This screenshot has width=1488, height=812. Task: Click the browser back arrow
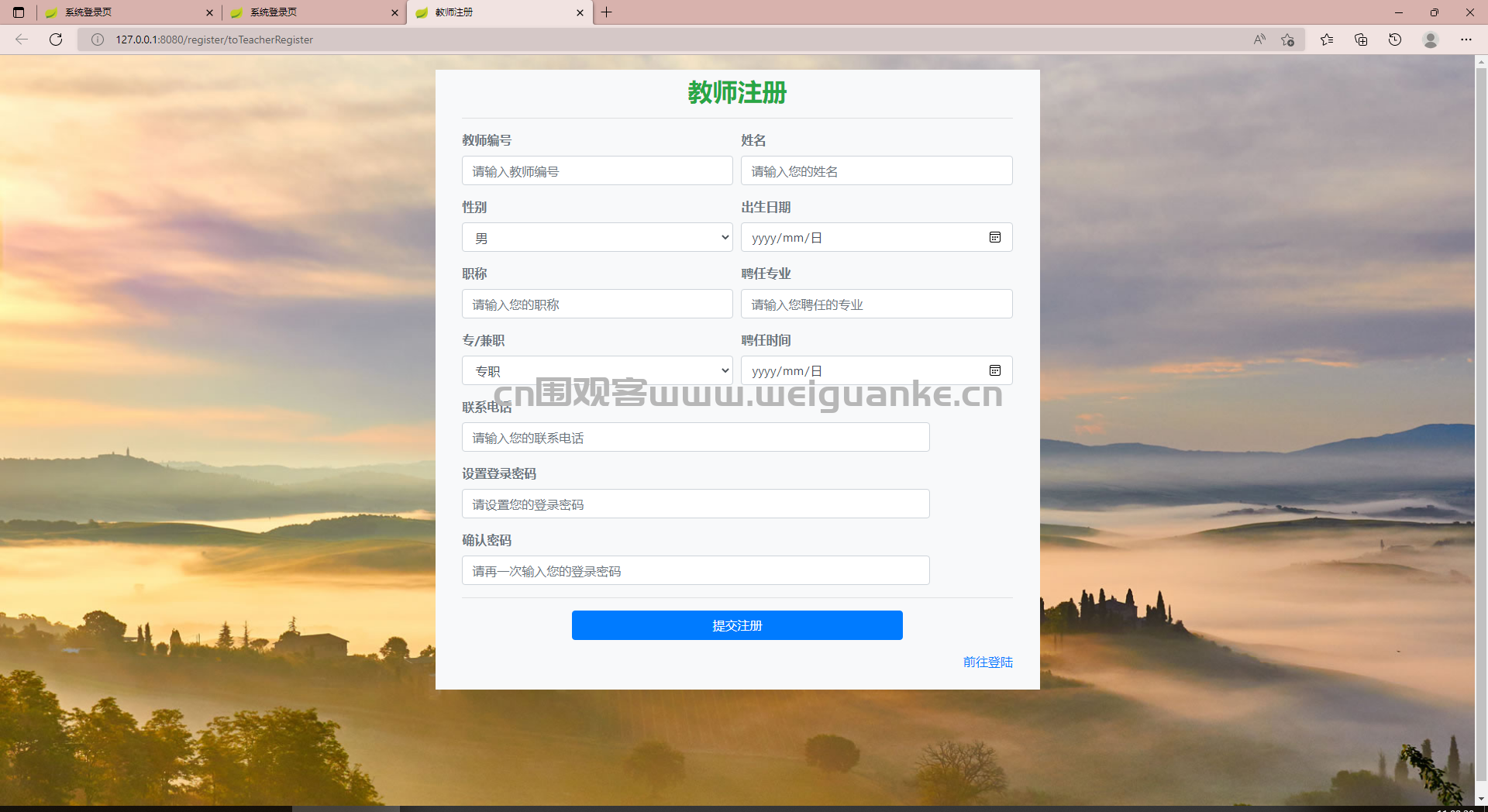click(22, 40)
